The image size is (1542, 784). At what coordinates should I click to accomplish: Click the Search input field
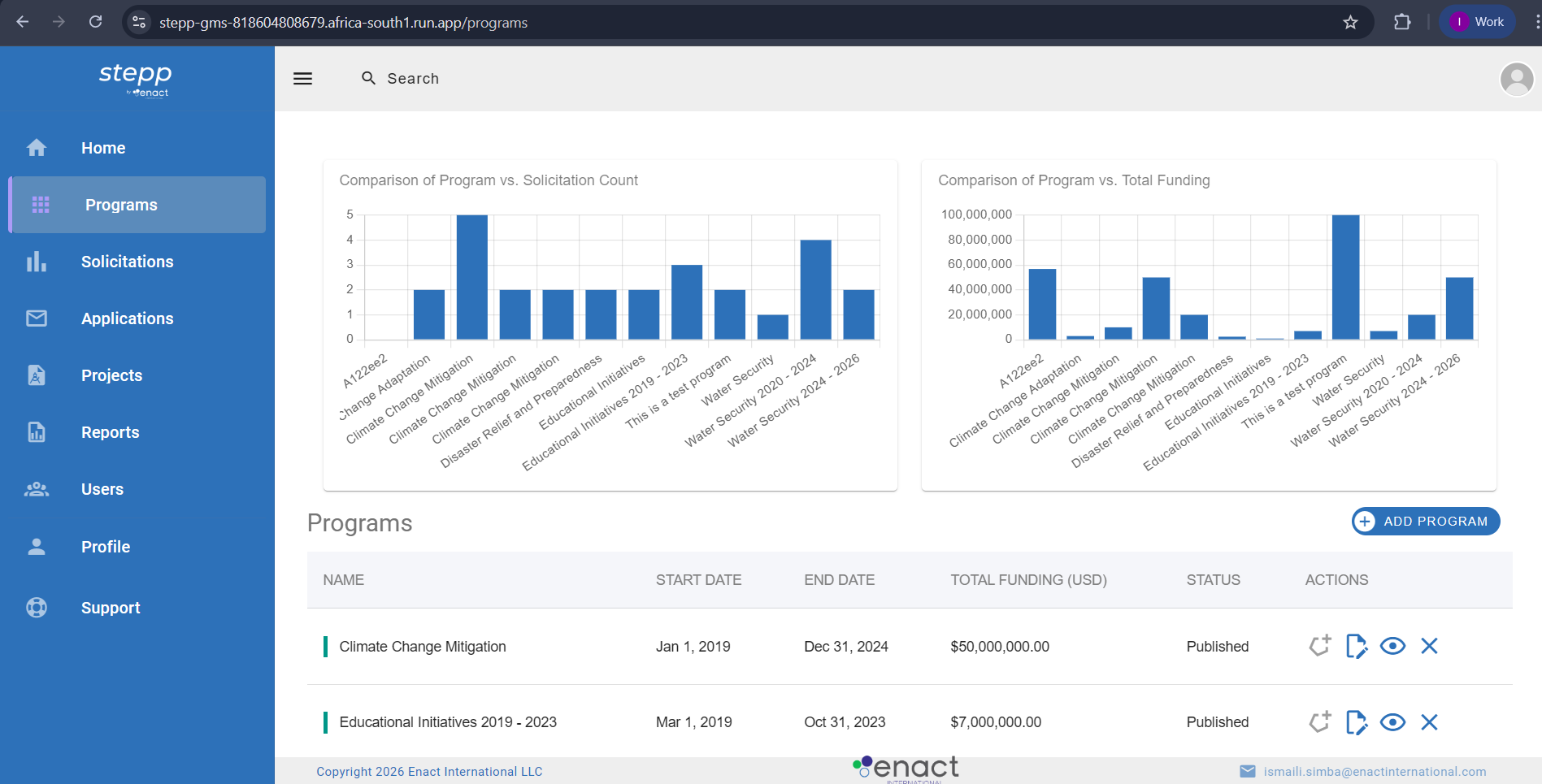(413, 79)
